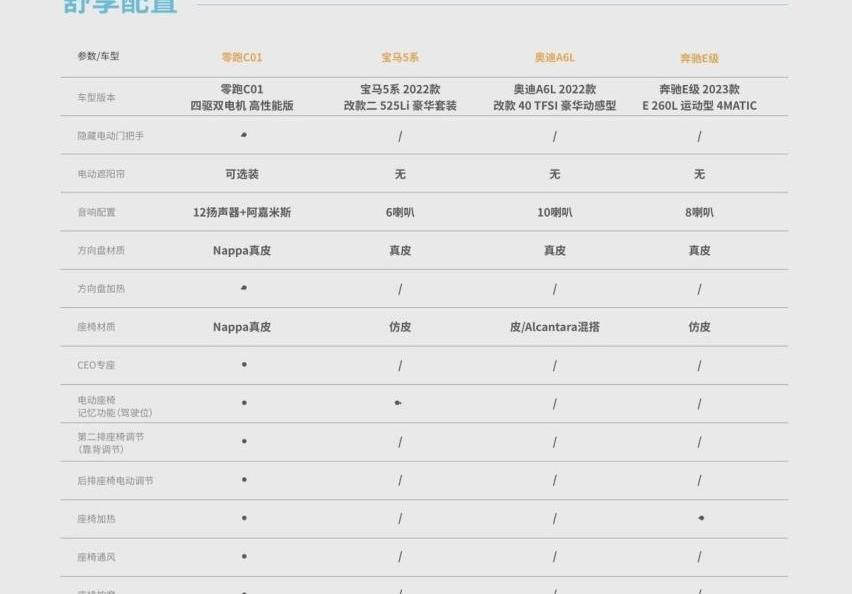
Task: Click the '座椅通风' row label
Action: pos(96,557)
